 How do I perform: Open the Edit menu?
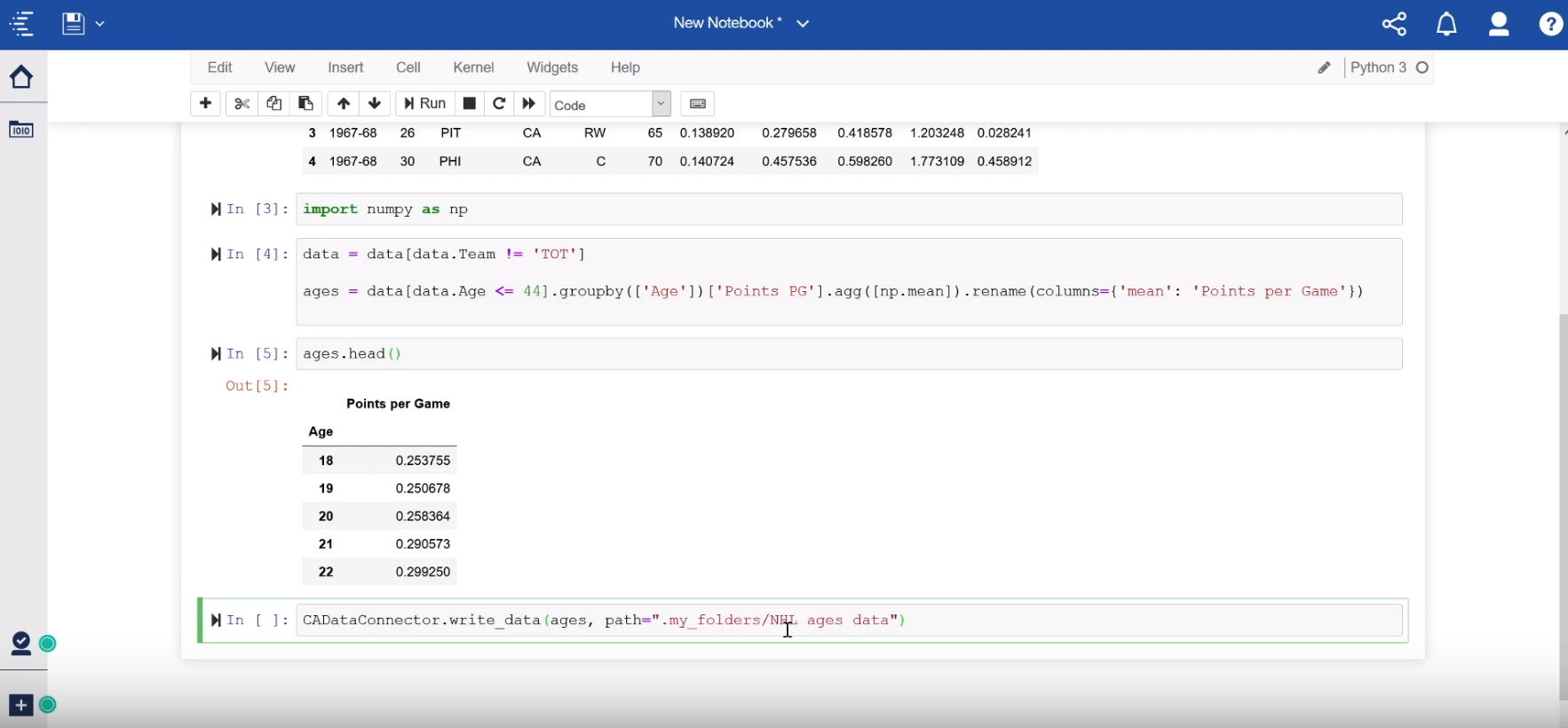[x=219, y=67]
